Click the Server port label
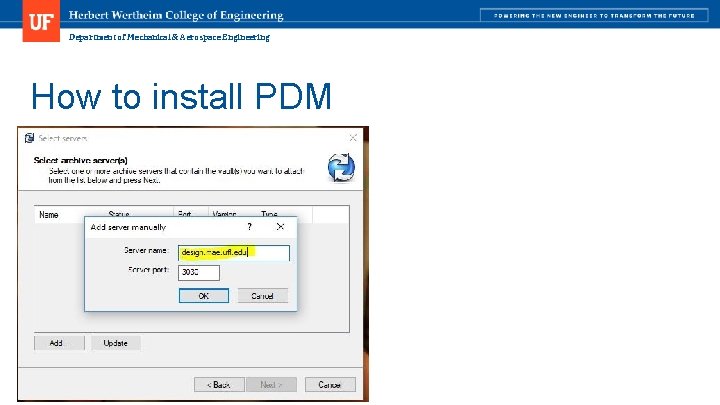The width and height of the screenshot is (720, 405). click(148, 270)
